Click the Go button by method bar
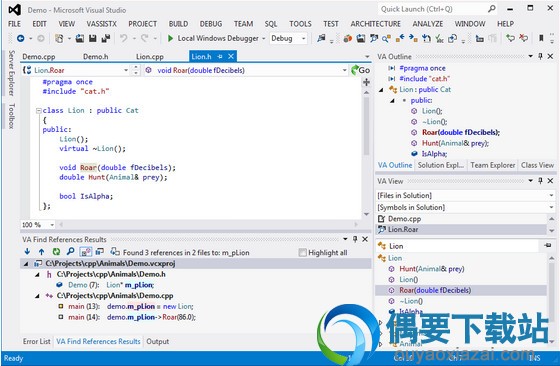This screenshot has width=560, height=366. point(360,70)
